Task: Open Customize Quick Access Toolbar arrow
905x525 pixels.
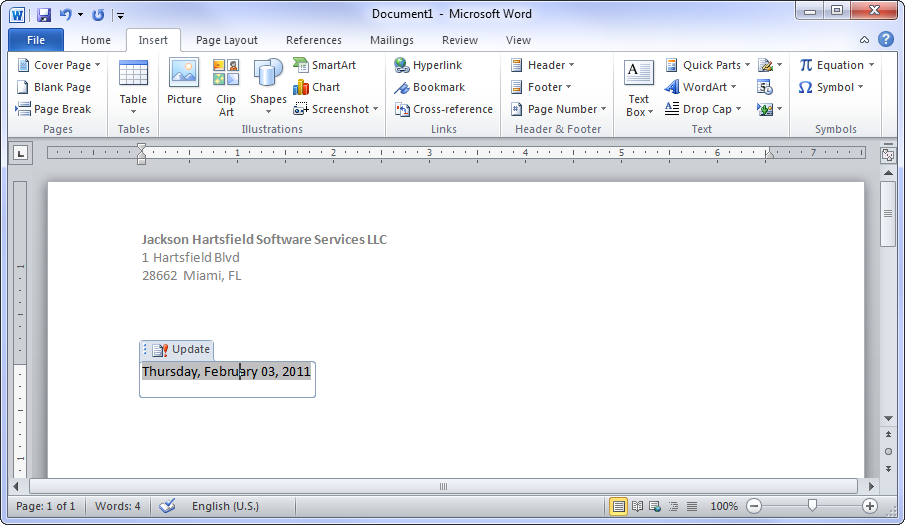Action: point(120,16)
